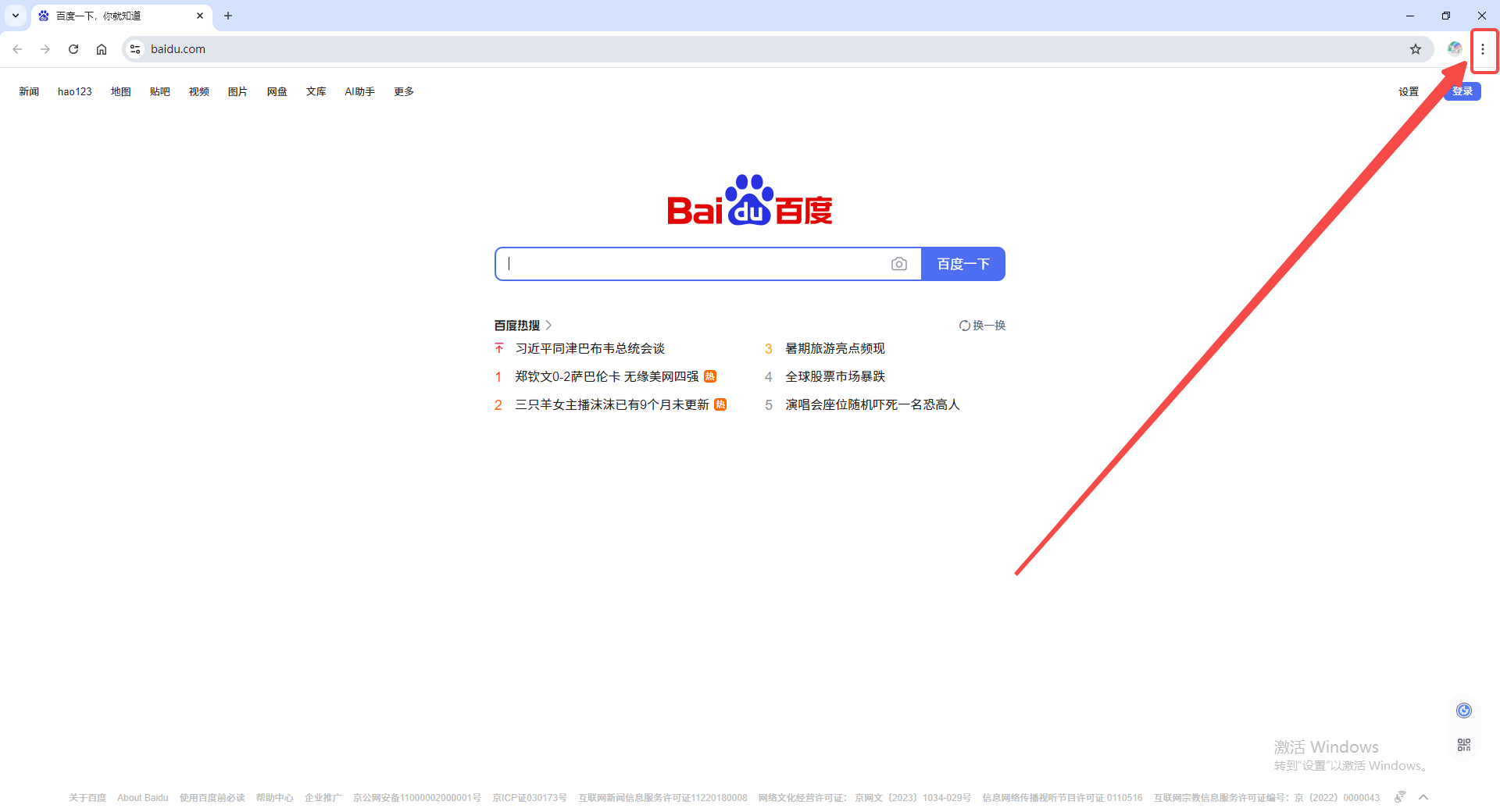The height and width of the screenshot is (812, 1500).
Task: Open 全球股票市场暴跌 hot search
Action: click(x=835, y=376)
